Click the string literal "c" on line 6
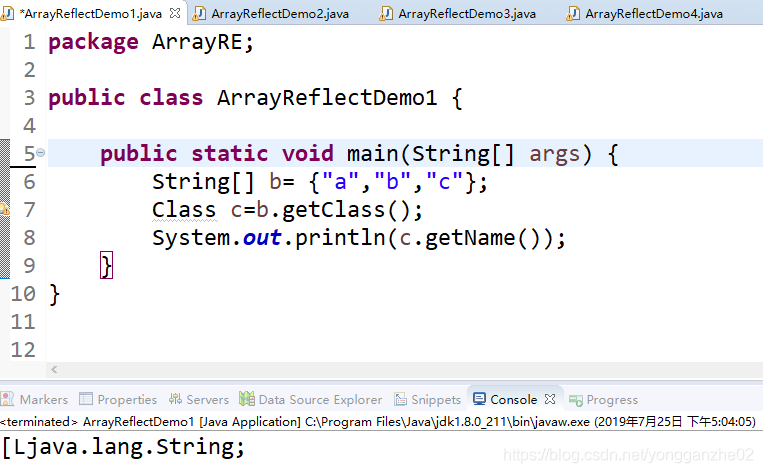The width and height of the screenshot is (763, 473). 444,182
